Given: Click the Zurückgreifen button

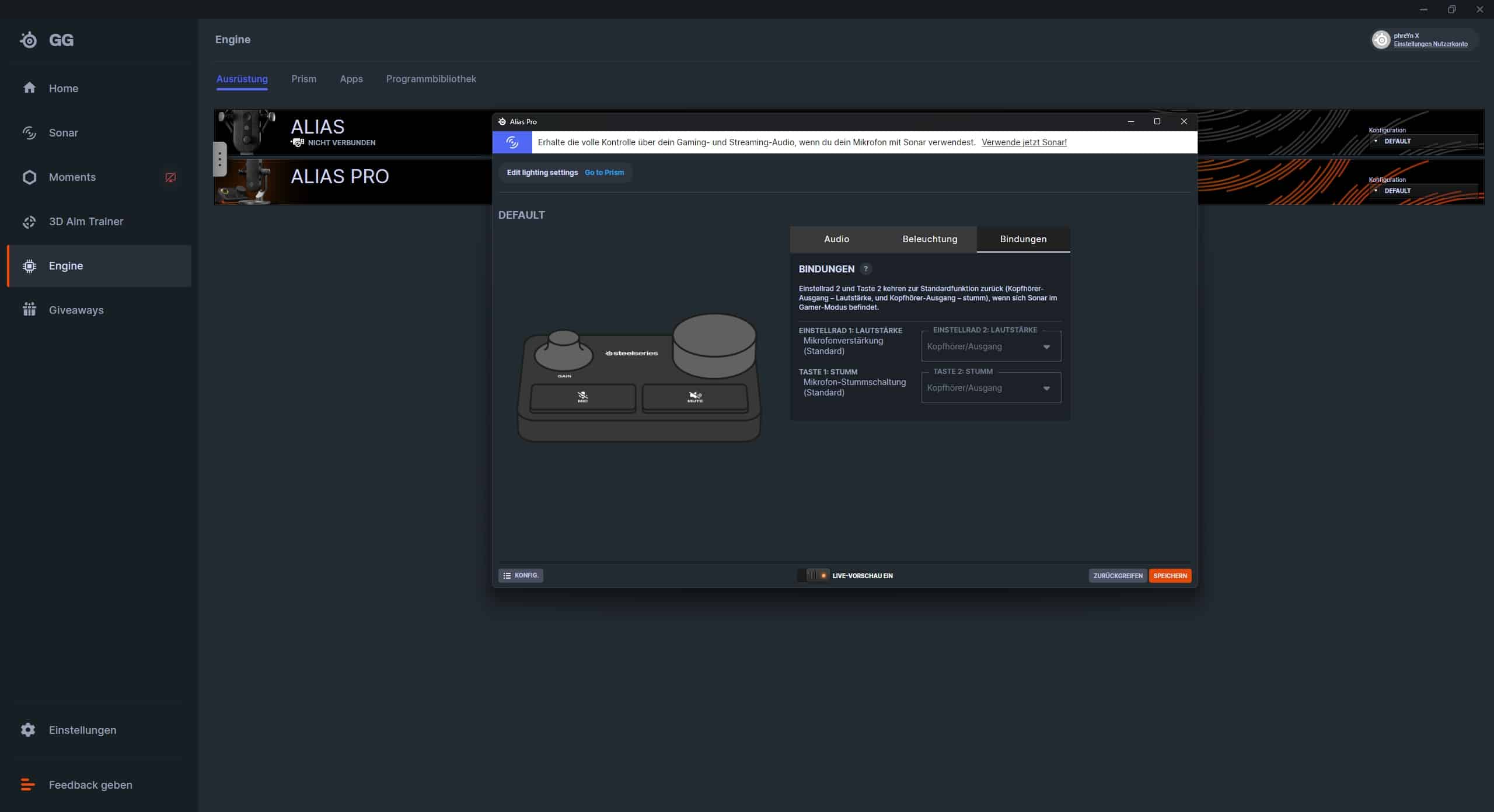Looking at the screenshot, I should [1117, 576].
